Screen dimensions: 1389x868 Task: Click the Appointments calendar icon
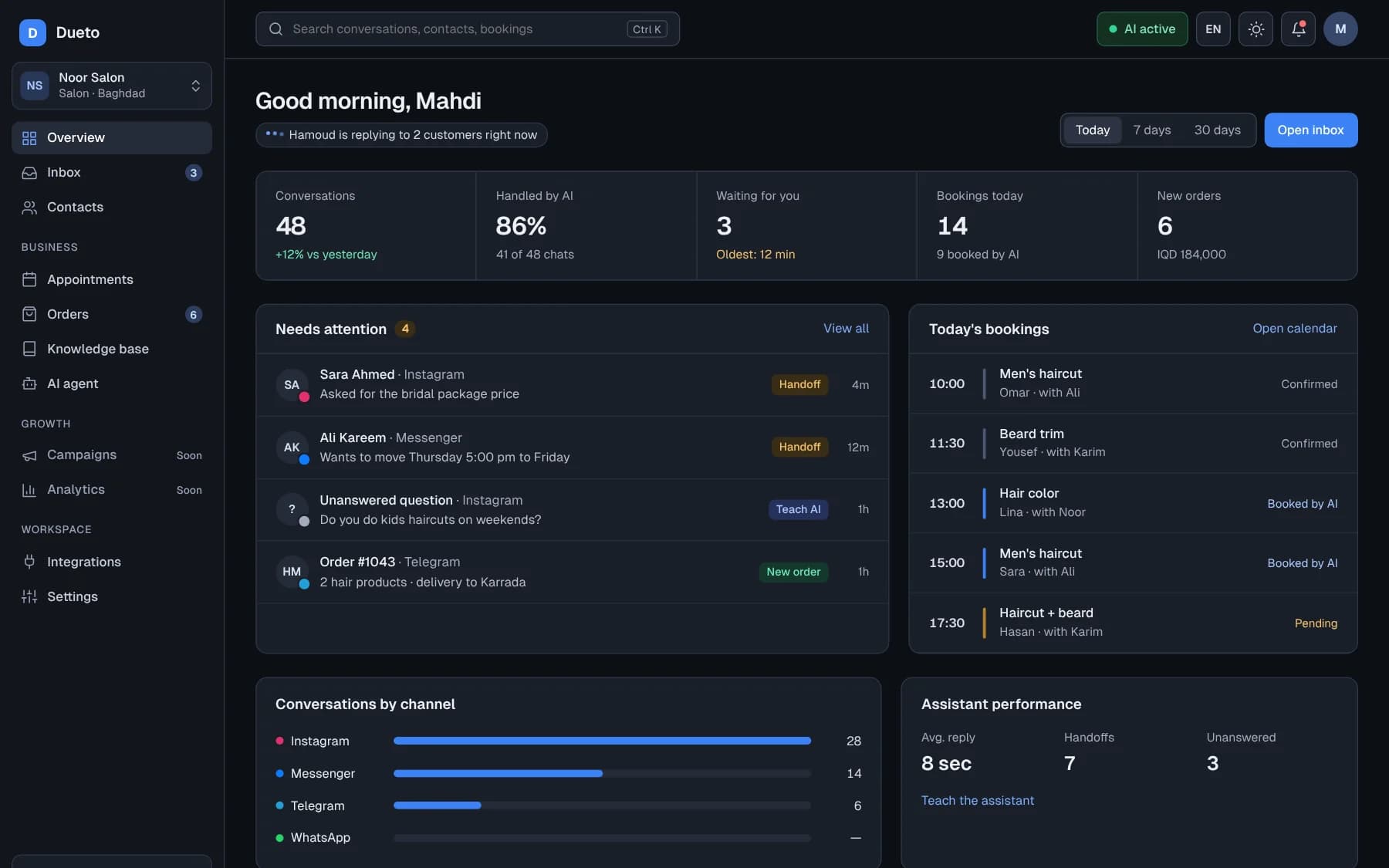click(x=29, y=279)
